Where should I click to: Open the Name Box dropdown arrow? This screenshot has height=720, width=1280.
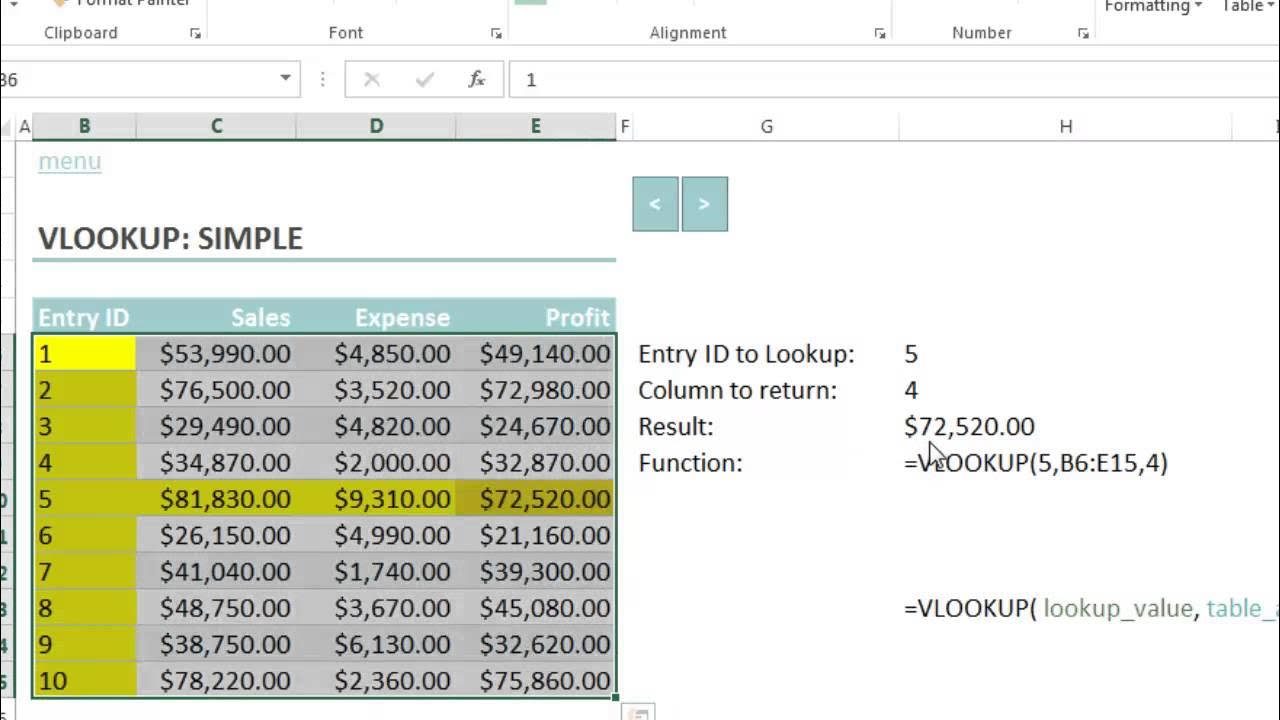(x=284, y=78)
